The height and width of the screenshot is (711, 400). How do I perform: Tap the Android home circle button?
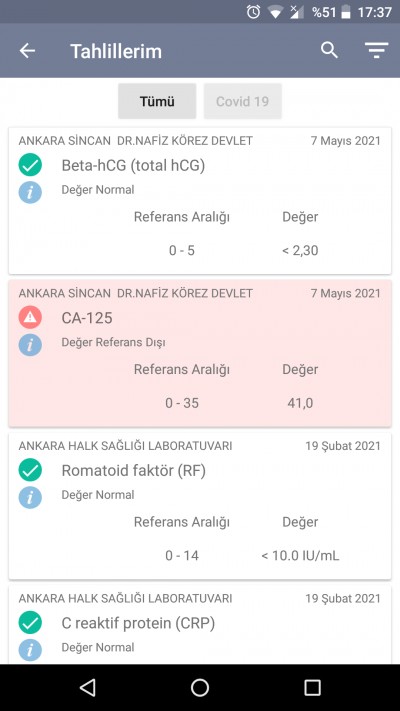[x=200, y=687]
